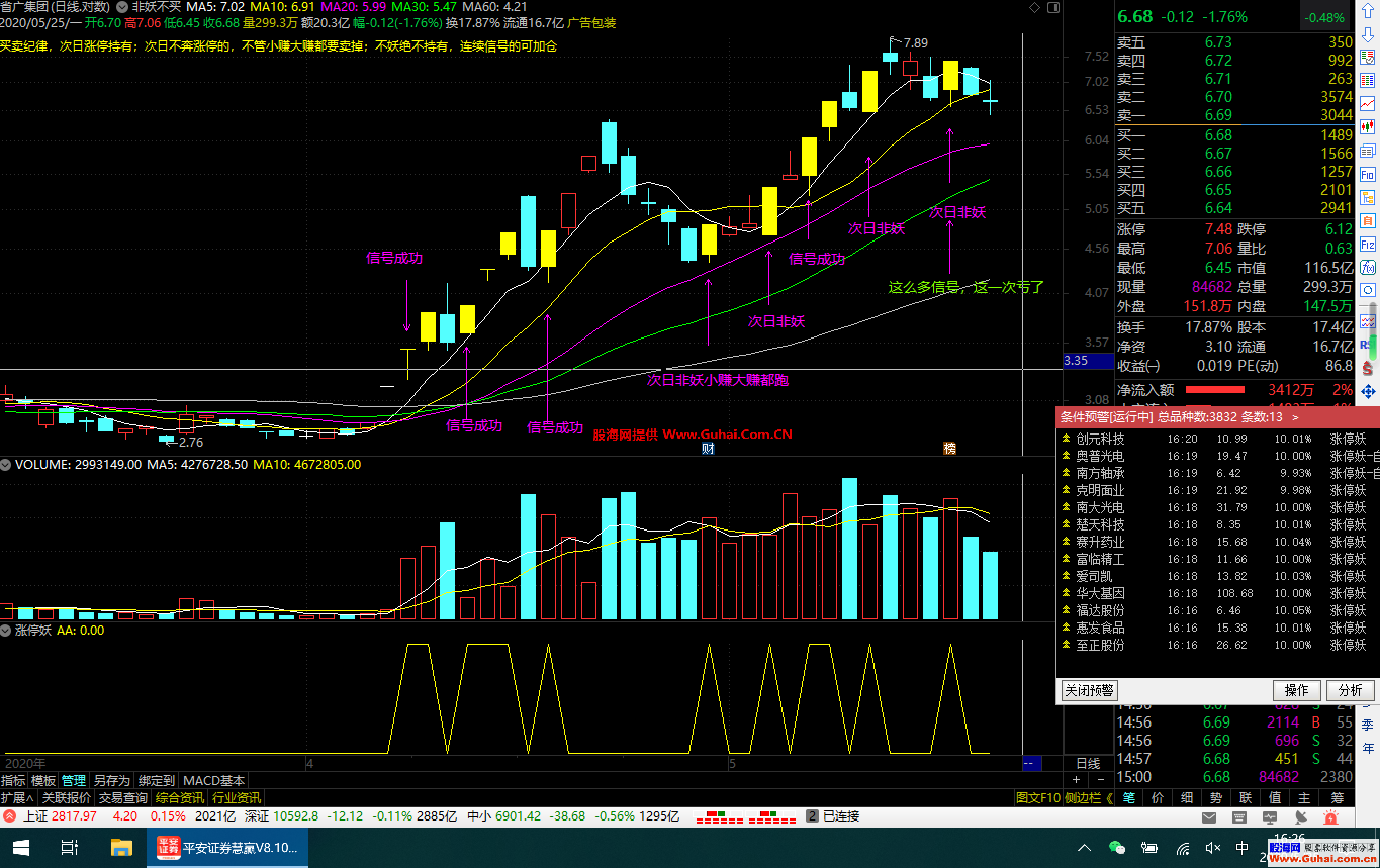Select the 笔 tick detail tab
The width and height of the screenshot is (1380, 868).
[1129, 798]
